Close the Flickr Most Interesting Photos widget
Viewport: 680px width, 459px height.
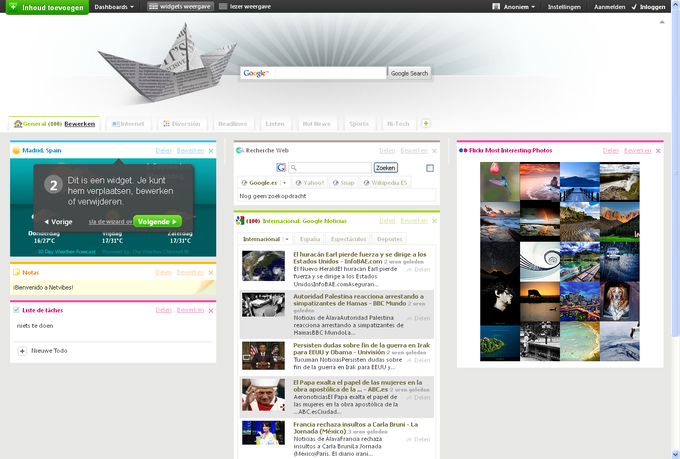[658, 151]
